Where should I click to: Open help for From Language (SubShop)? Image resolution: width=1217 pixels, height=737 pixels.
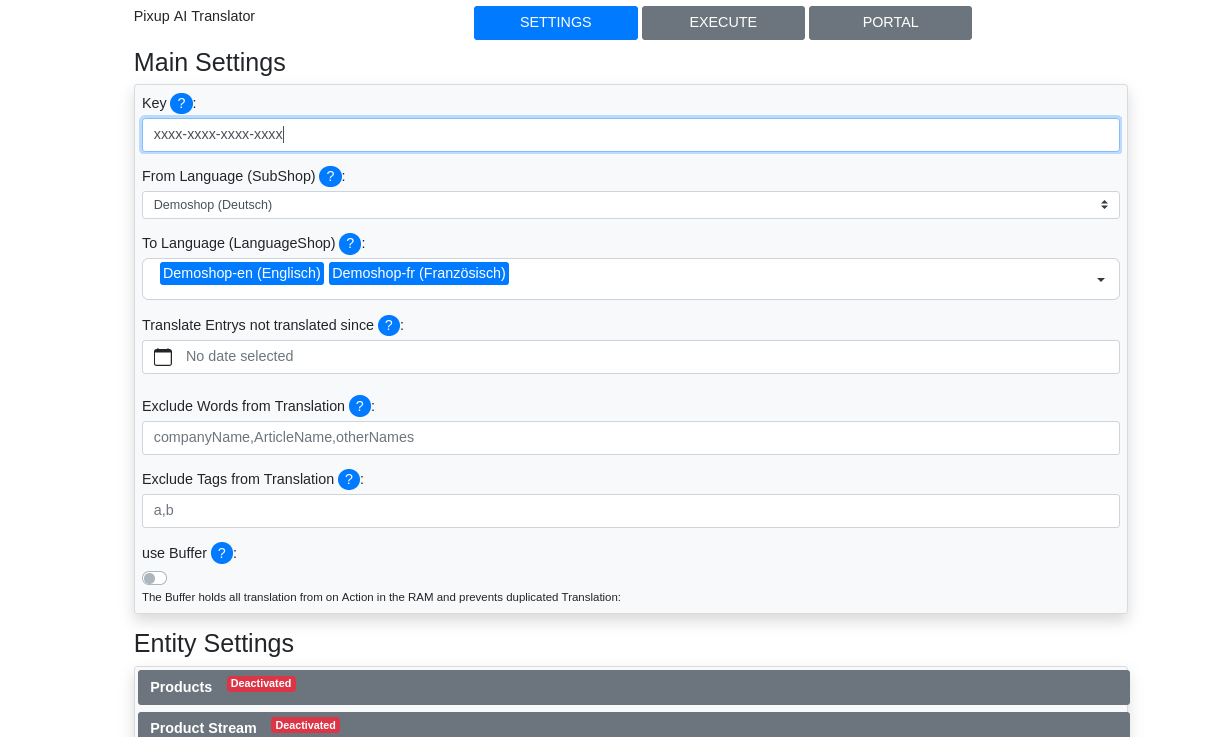coord(330,176)
